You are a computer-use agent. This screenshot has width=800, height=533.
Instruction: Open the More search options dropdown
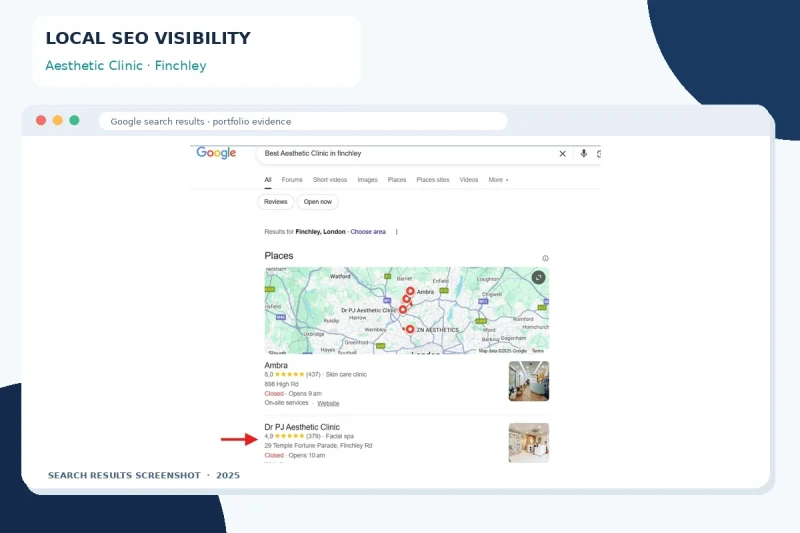(498, 180)
